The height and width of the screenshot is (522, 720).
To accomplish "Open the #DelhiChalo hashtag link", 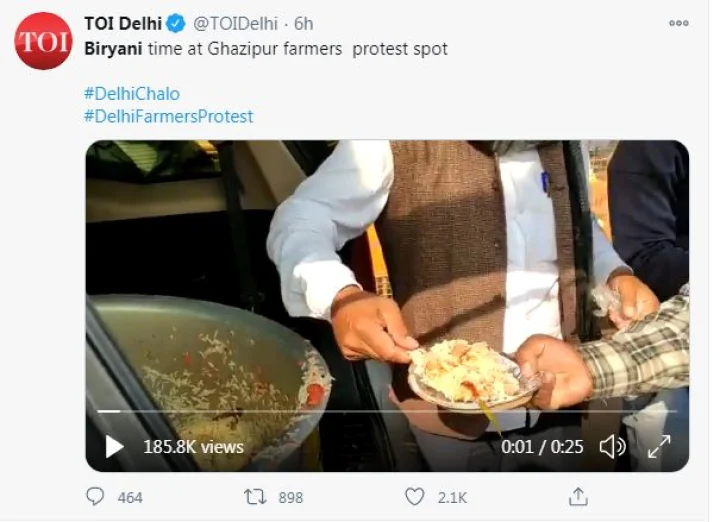I will click(x=131, y=93).
